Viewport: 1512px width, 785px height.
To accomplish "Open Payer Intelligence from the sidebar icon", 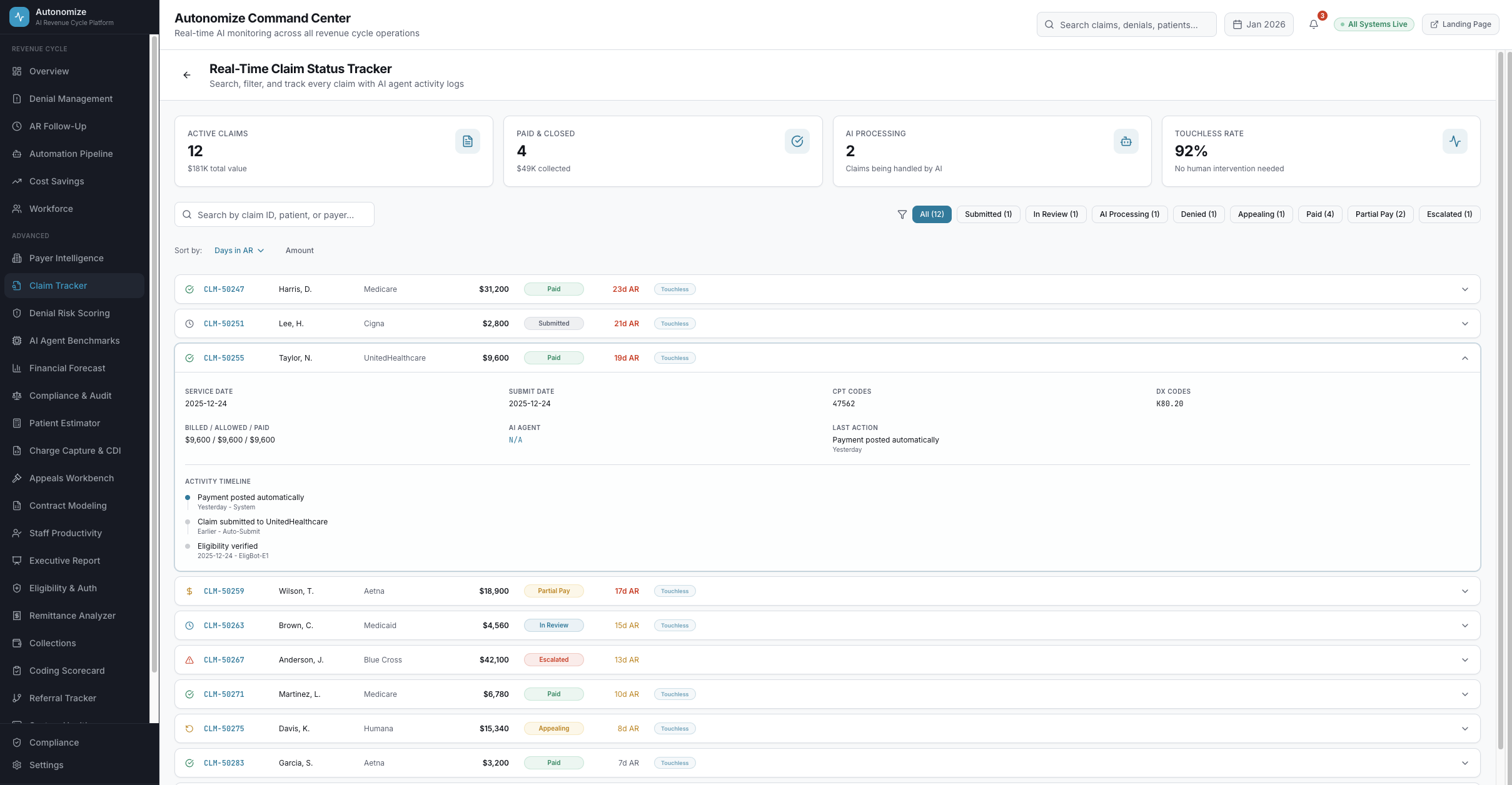I will pos(17,258).
